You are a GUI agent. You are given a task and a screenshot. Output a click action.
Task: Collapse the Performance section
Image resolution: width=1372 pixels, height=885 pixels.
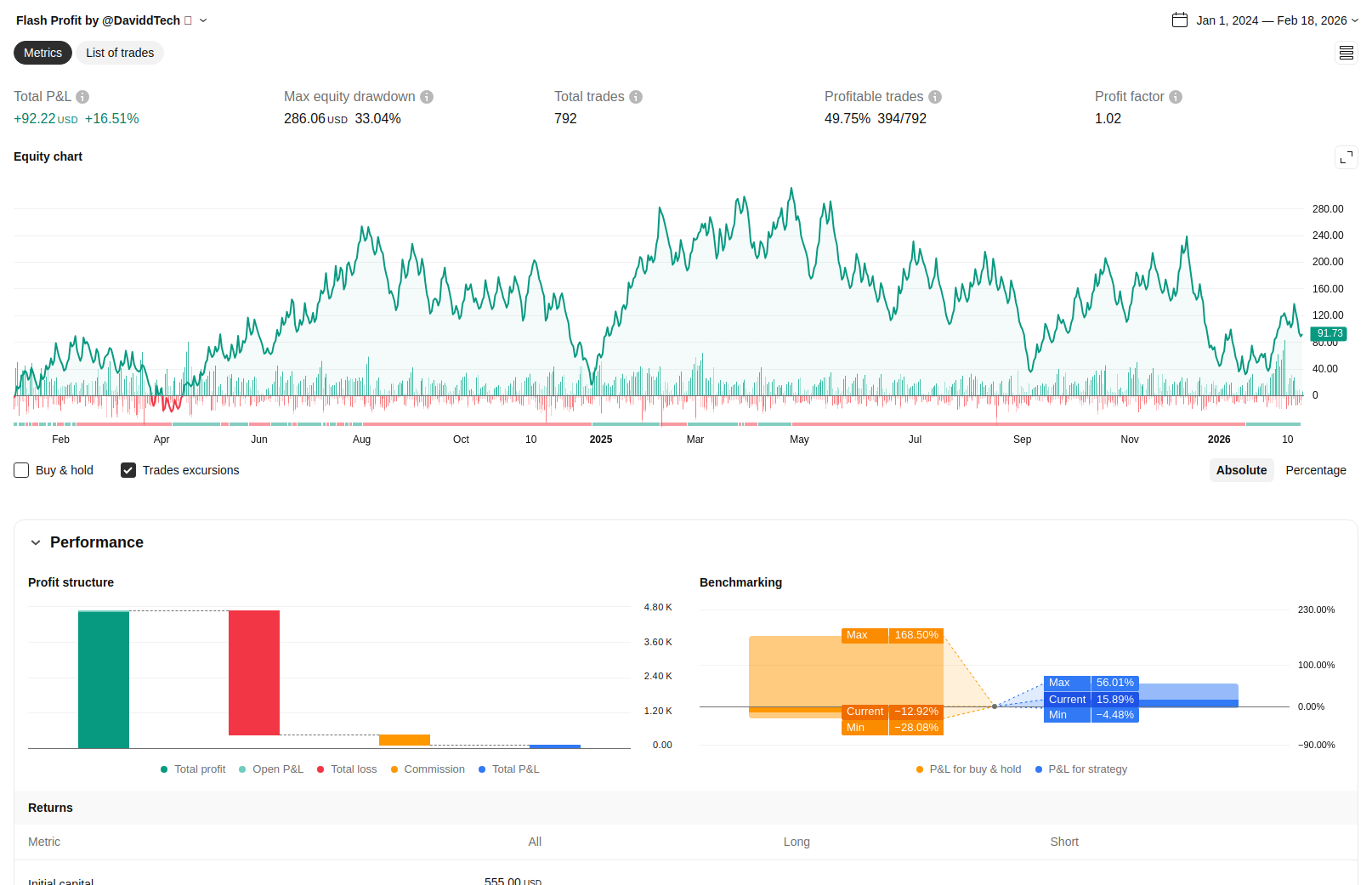click(x=36, y=542)
